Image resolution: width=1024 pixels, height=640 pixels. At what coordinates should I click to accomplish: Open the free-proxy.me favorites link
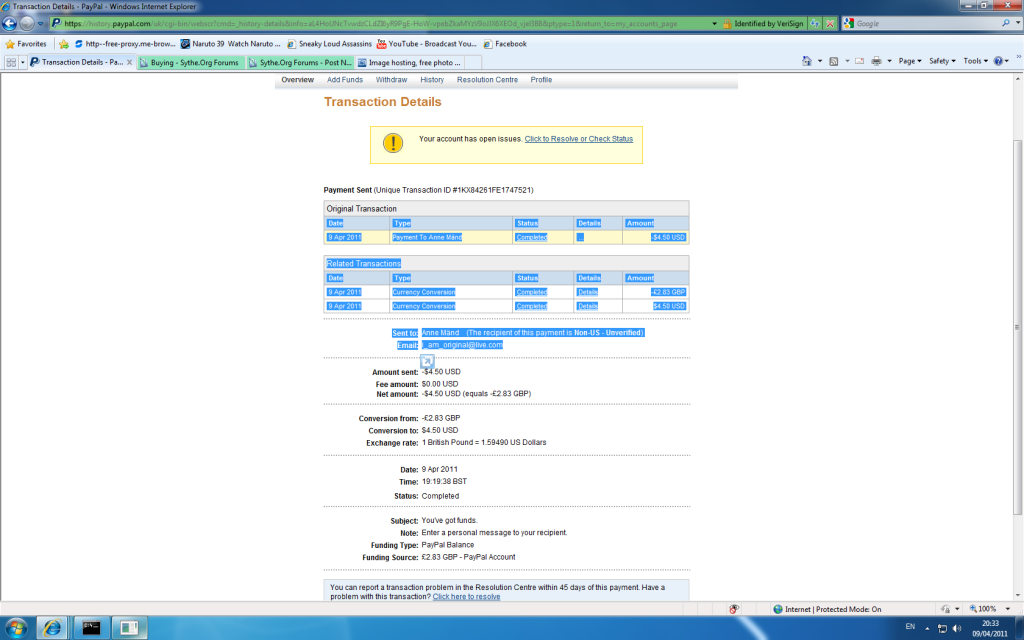(x=125, y=44)
